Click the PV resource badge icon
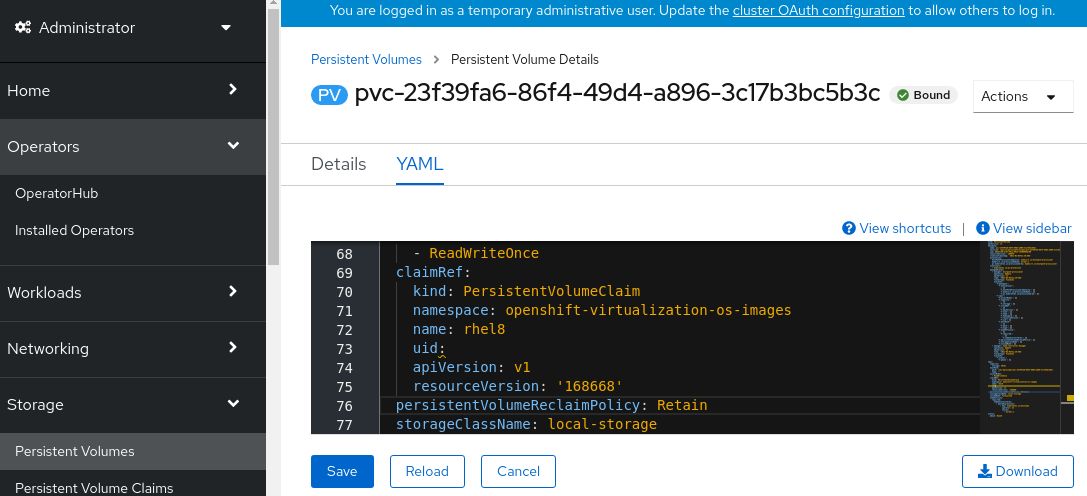This screenshot has height=496, width=1087. [329, 95]
